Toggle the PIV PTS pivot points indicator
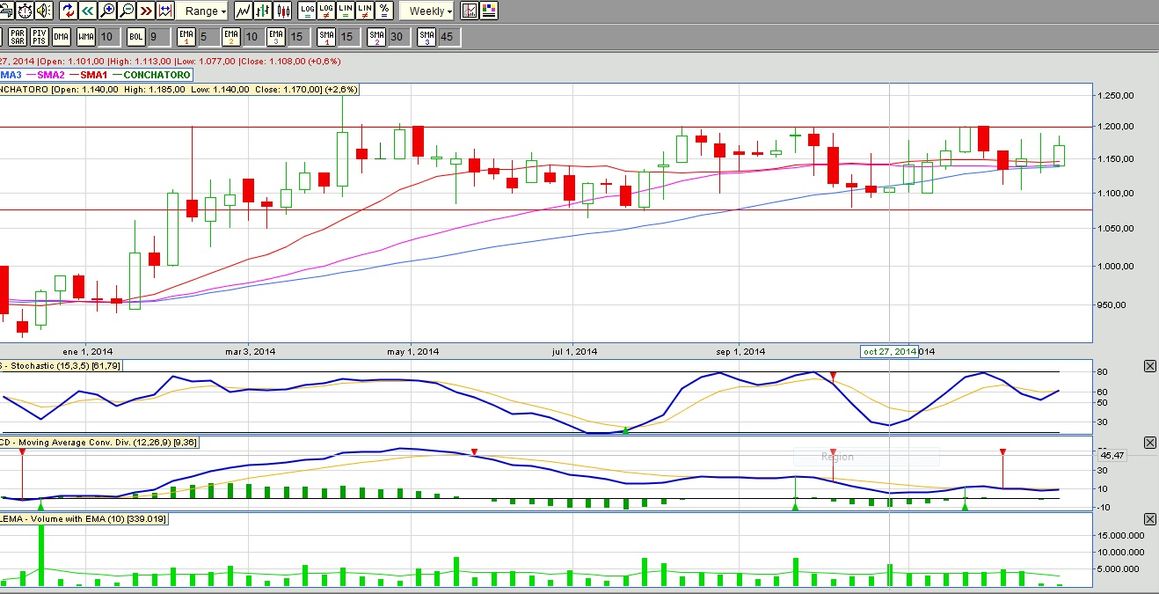The height and width of the screenshot is (594, 1159). (x=40, y=37)
